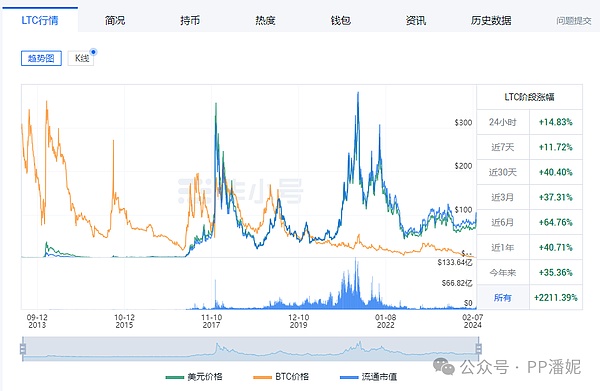Click the LTC阶段涨幅 table header
This screenshot has width=600, height=391.
click(529, 97)
